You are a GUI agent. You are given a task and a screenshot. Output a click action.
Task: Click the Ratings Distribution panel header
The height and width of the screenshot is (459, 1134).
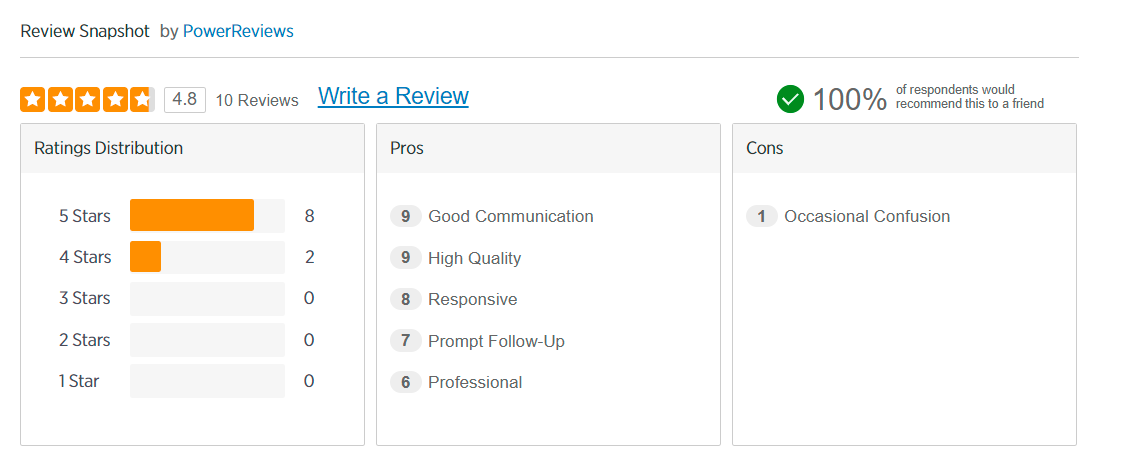click(x=192, y=148)
